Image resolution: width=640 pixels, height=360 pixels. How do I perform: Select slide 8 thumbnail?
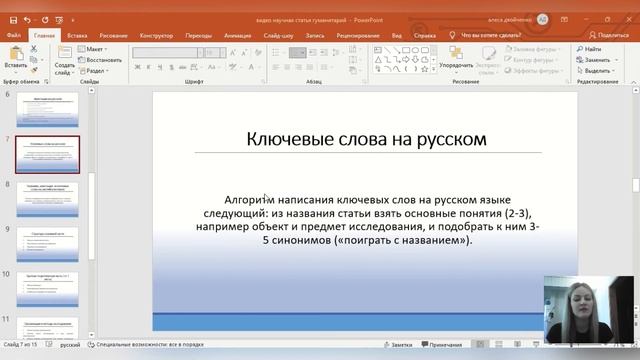[47, 200]
